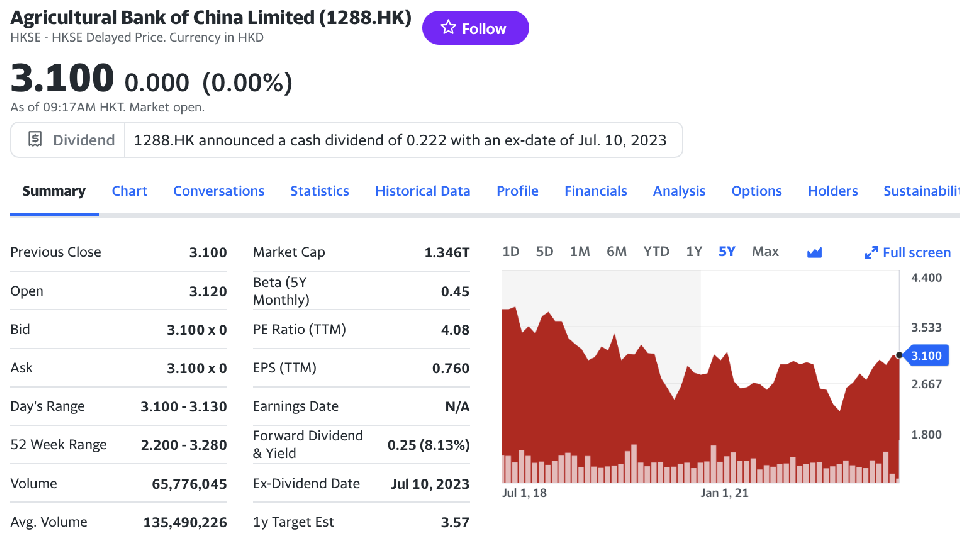Open the Chart tab
Screen dimensions: 960x556
(x=130, y=191)
